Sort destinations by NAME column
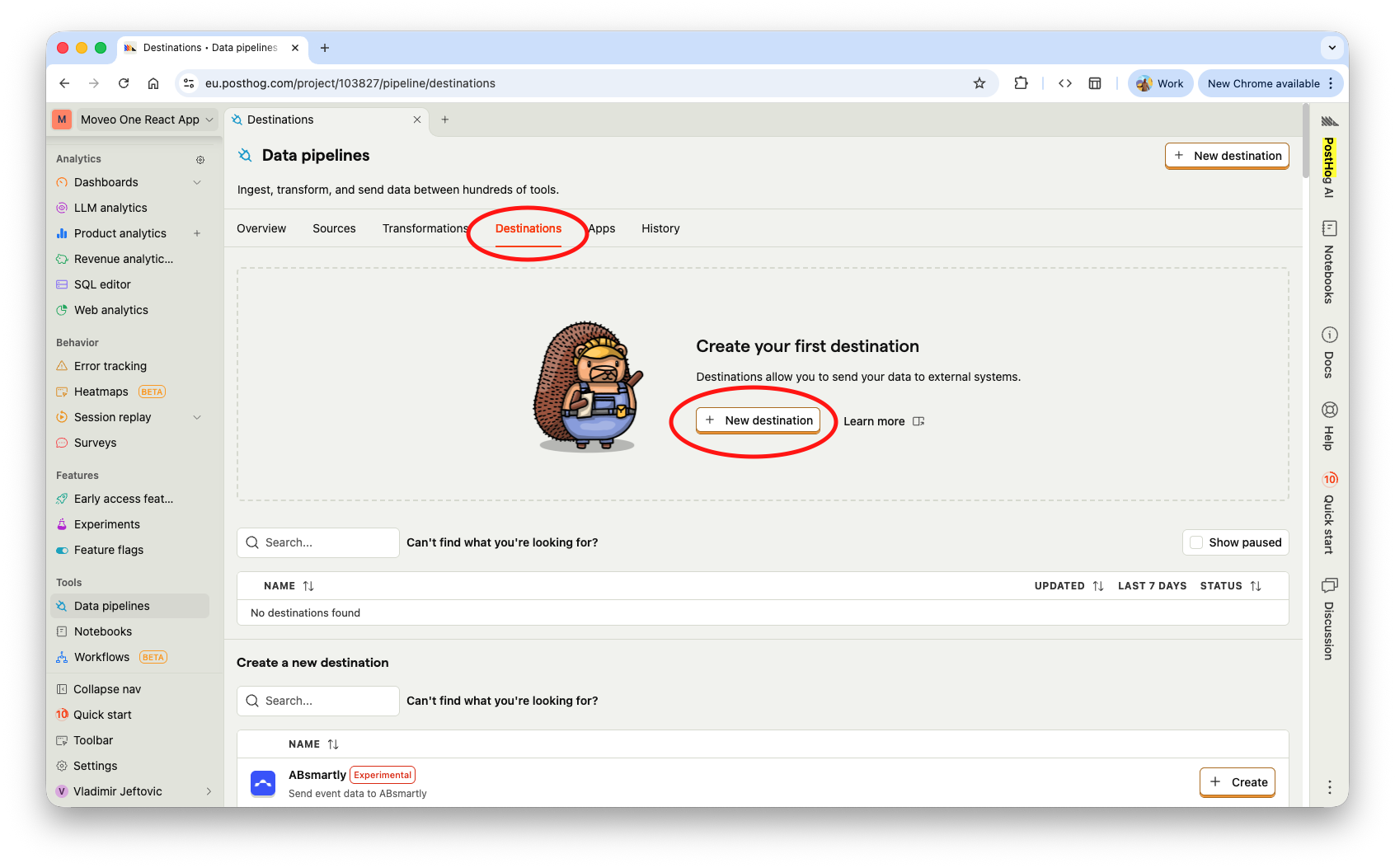The image size is (1395, 868). (x=289, y=586)
